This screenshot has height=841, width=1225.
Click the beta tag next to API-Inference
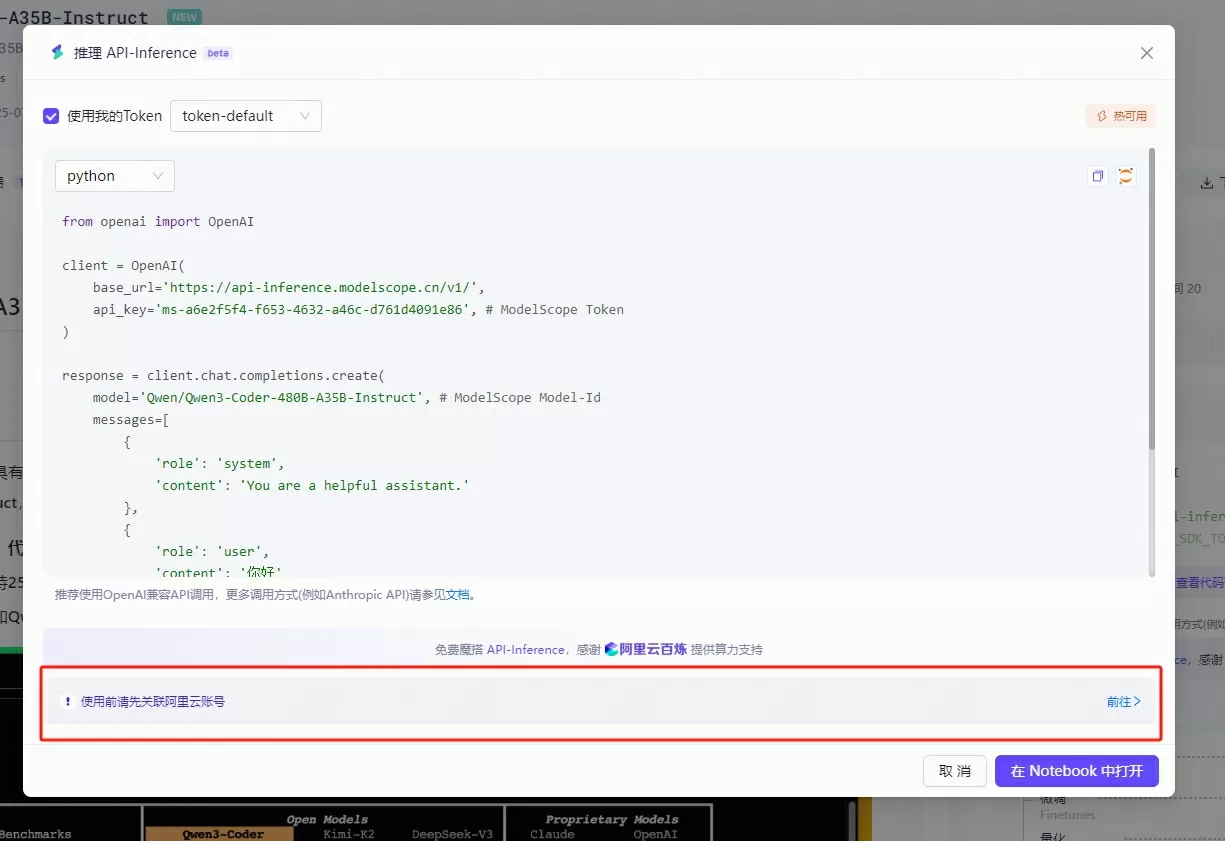click(218, 53)
